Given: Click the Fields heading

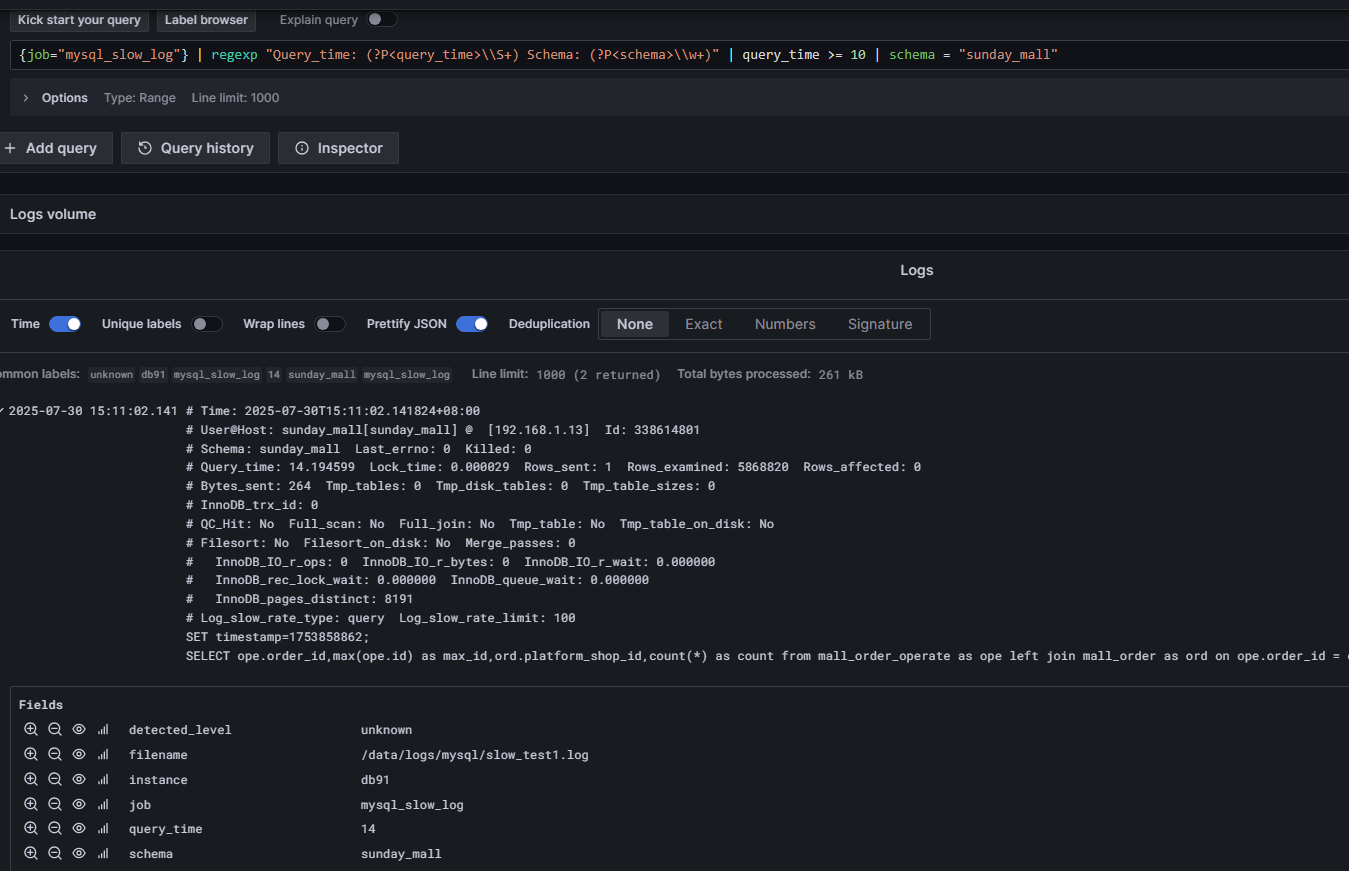Looking at the screenshot, I should (41, 705).
